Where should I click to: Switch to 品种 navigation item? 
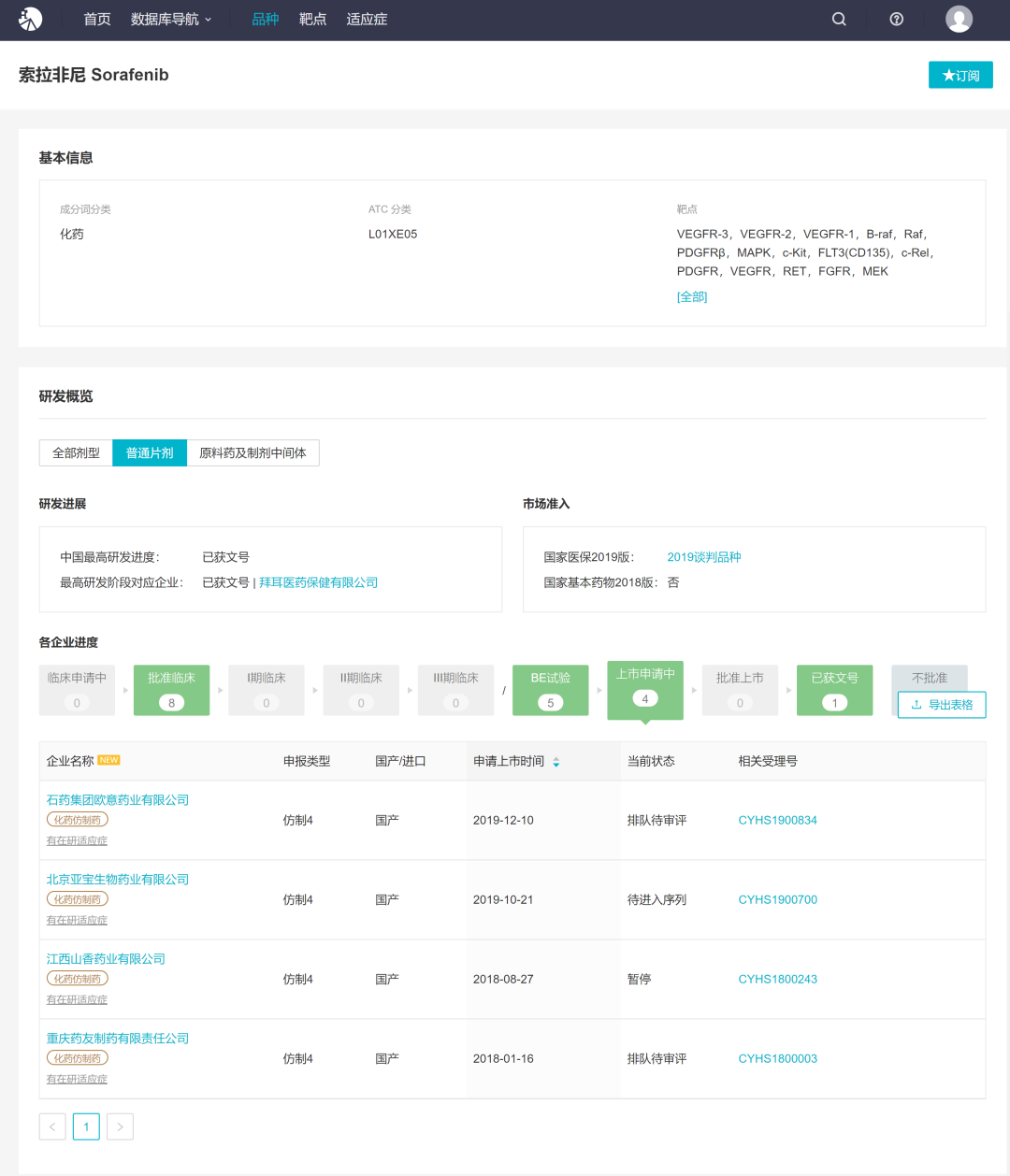point(266,19)
